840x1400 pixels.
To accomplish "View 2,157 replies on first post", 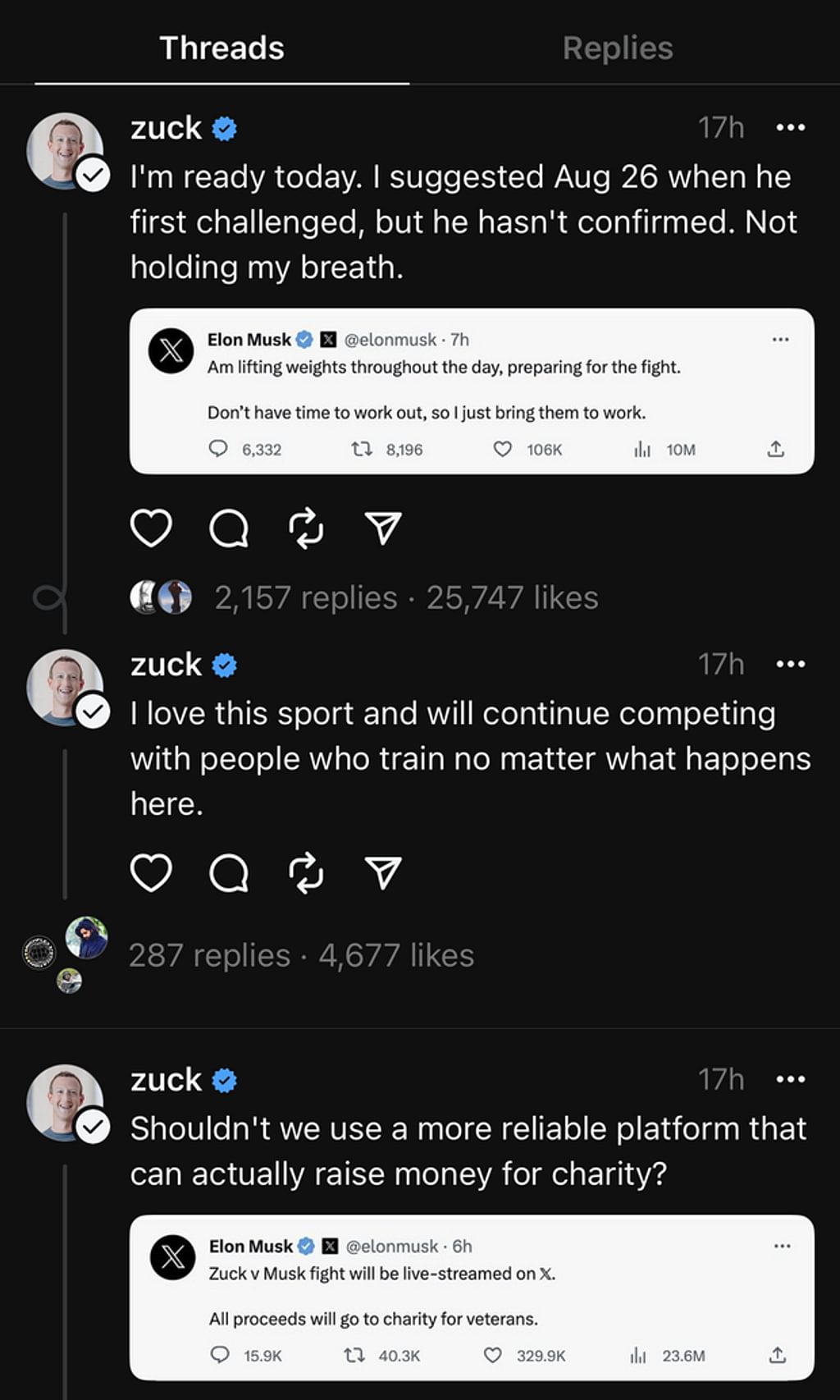I will [306, 597].
